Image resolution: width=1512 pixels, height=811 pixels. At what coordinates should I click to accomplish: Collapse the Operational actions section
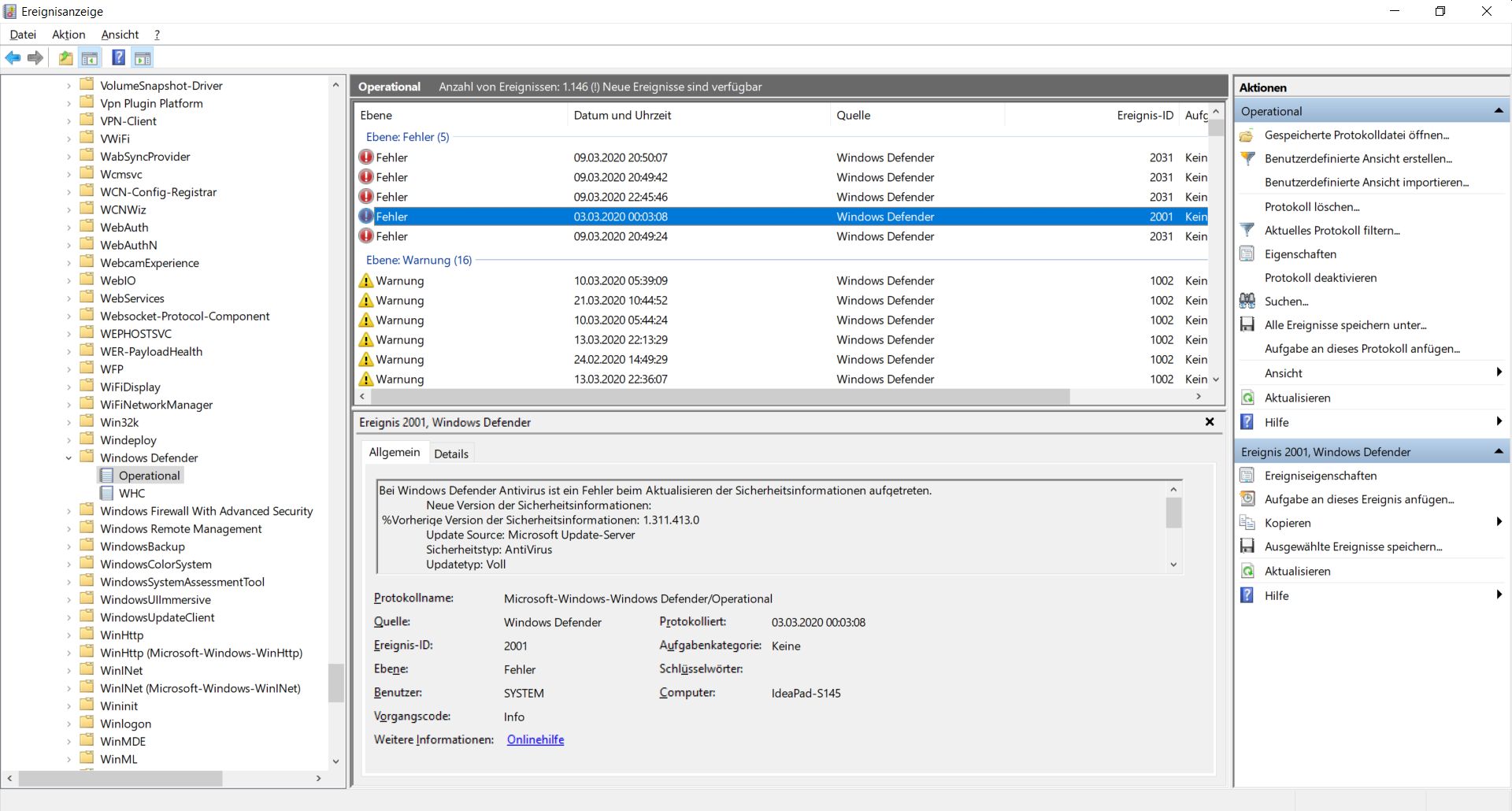[x=1499, y=111]
